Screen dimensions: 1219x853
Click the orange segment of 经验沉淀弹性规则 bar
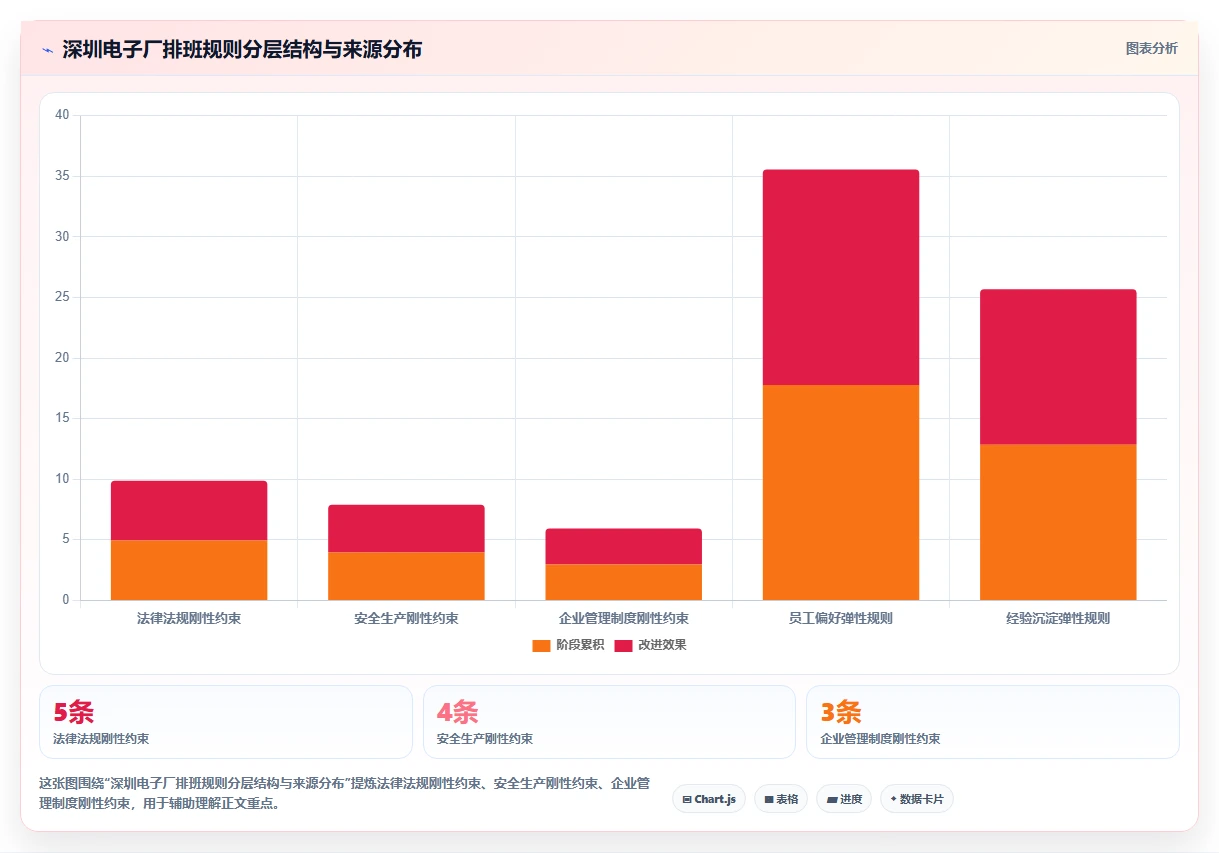[x=1058, y=522]
